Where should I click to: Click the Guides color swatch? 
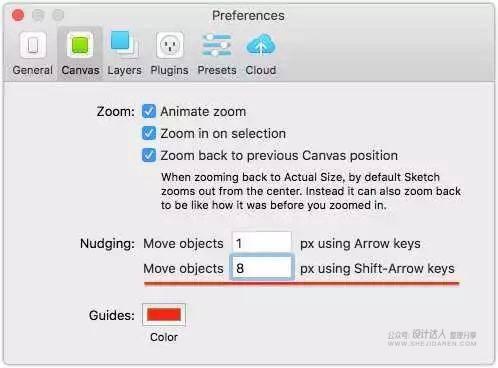[164, 314]
